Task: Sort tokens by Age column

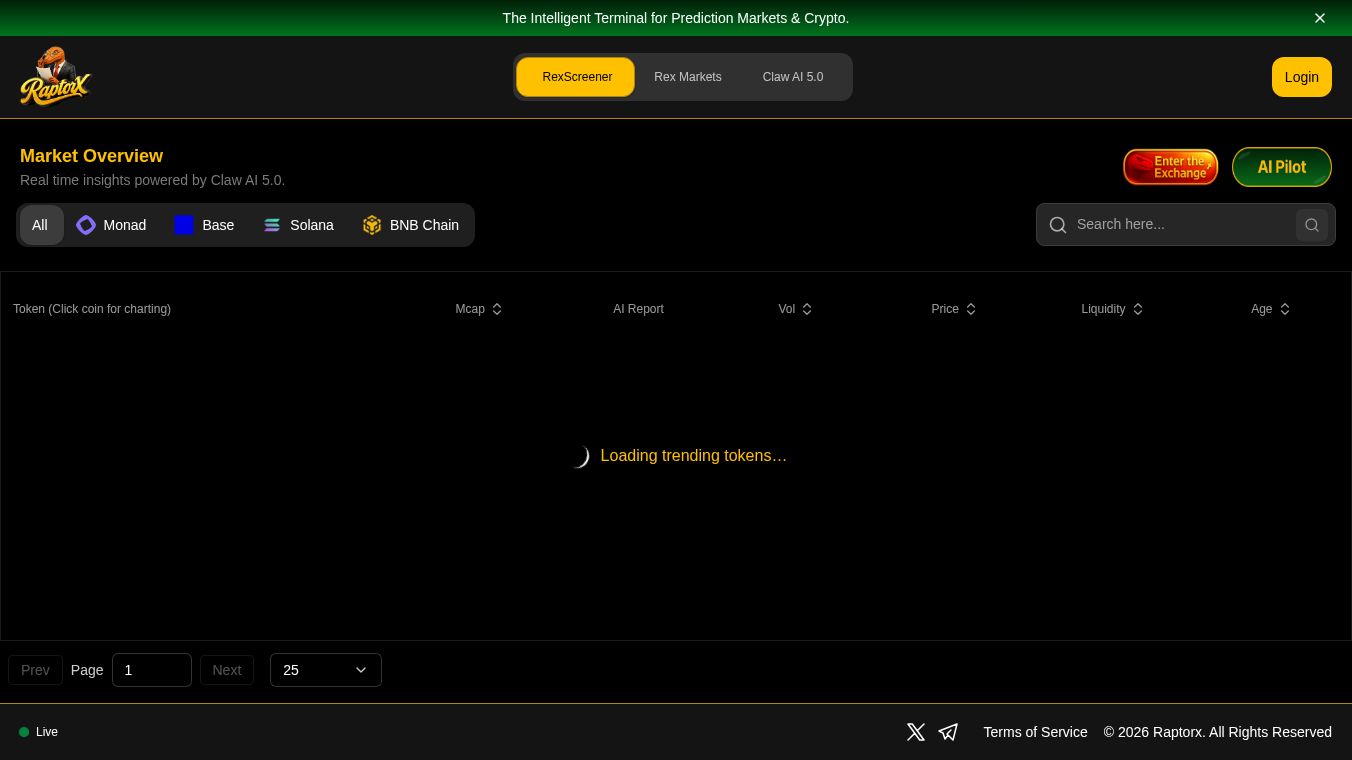Action: coord(1271,309)
